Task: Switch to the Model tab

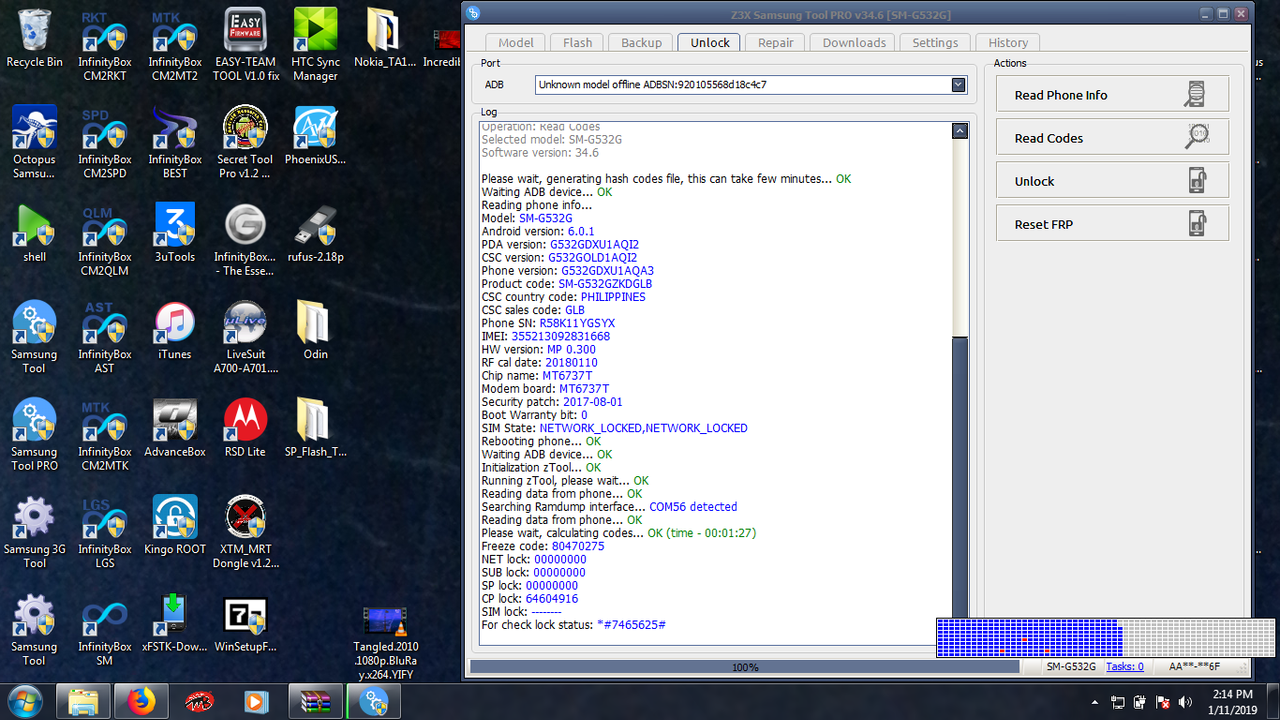Action: click(x=516, y=42)
